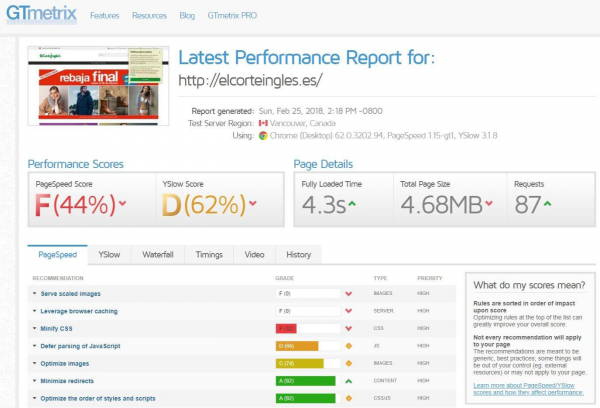Click Minimize redirects green grade bar A (92)
The height and width of the screenshot is (408, 600).
305,381
